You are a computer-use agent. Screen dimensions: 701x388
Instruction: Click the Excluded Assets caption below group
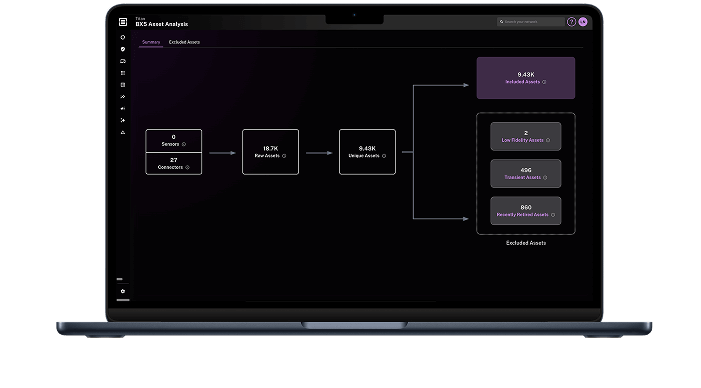[526, 243]
